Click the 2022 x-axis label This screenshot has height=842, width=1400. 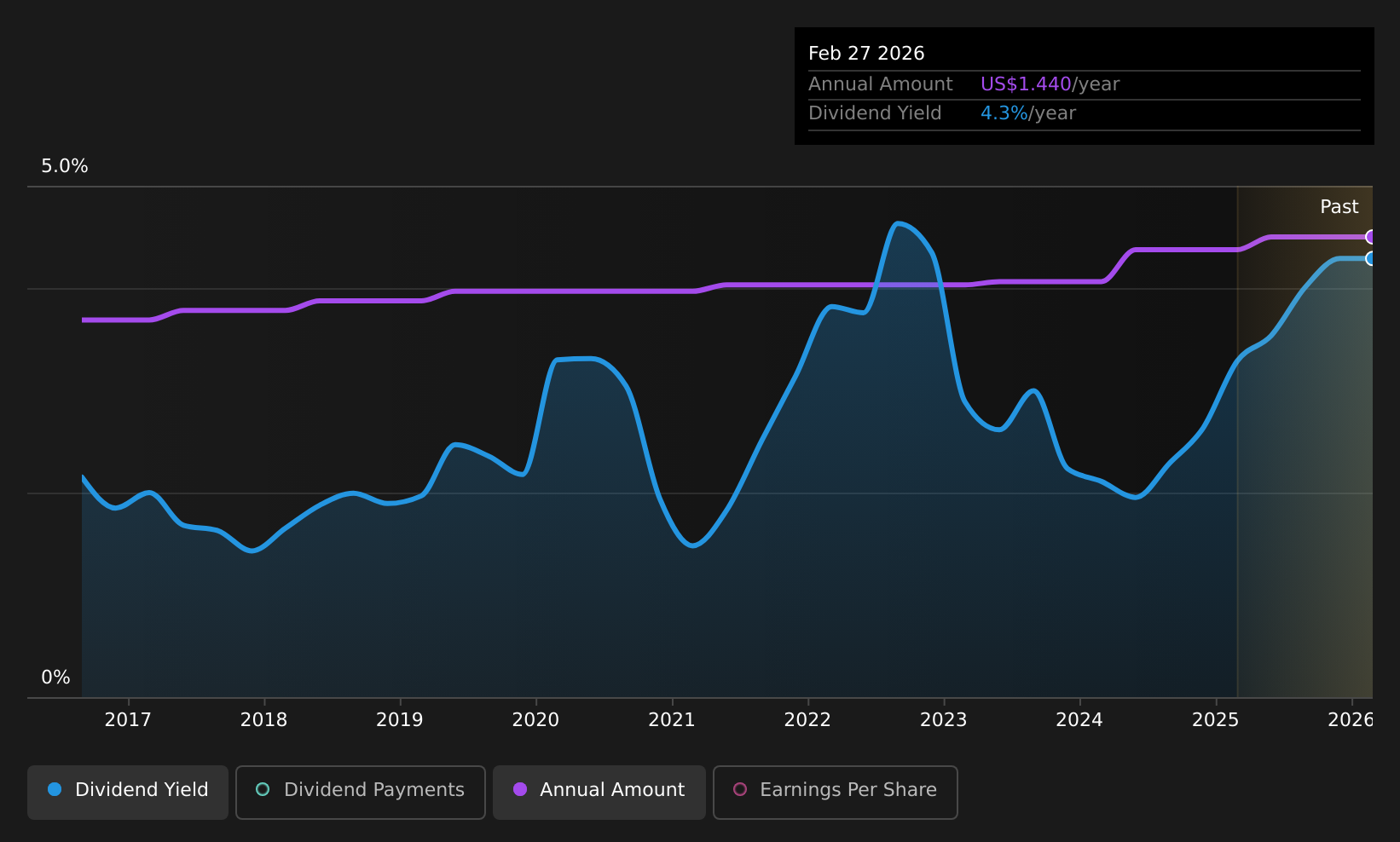click(x=807, y=720)
